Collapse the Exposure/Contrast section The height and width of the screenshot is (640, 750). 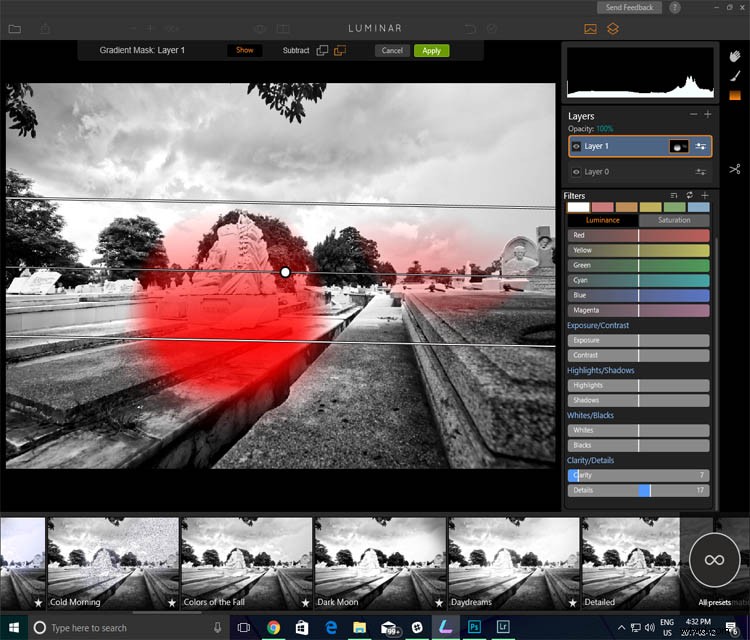pyautogui.click(x=598, y=325)
